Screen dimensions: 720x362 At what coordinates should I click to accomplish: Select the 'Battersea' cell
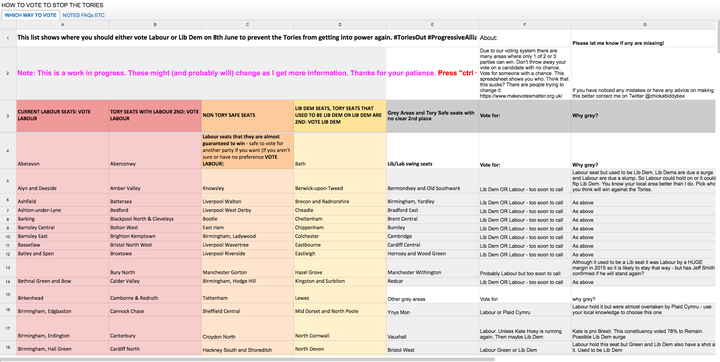pos(155,201)
